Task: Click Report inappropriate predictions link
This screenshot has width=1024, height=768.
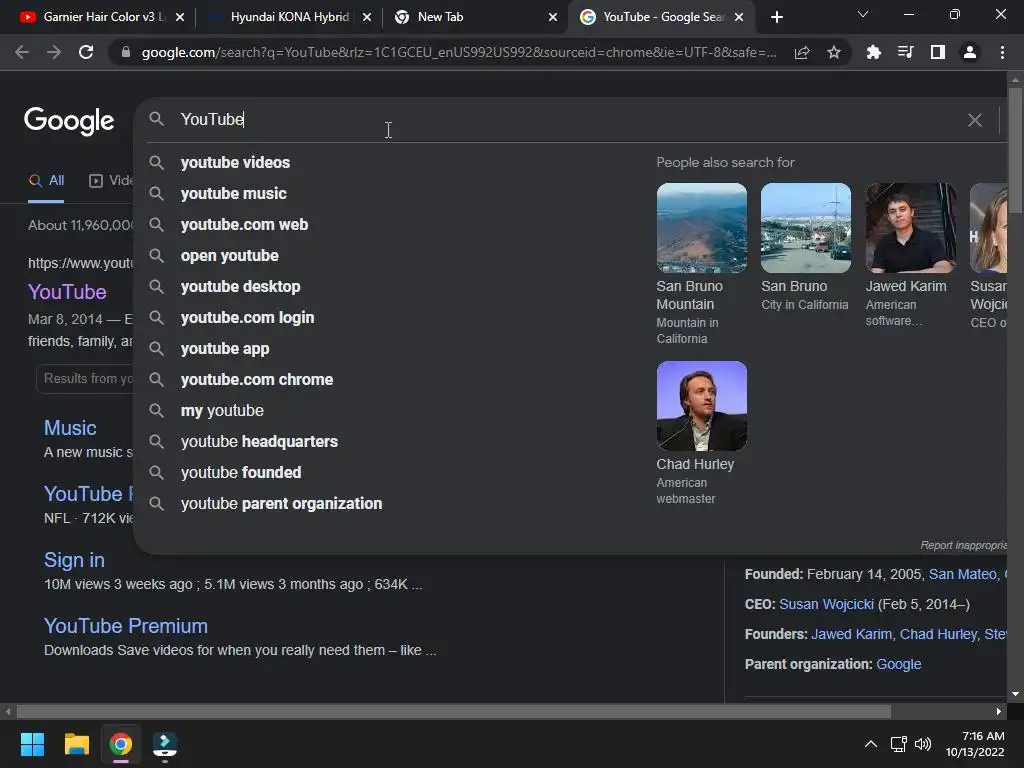Action: tap(963, 545)
